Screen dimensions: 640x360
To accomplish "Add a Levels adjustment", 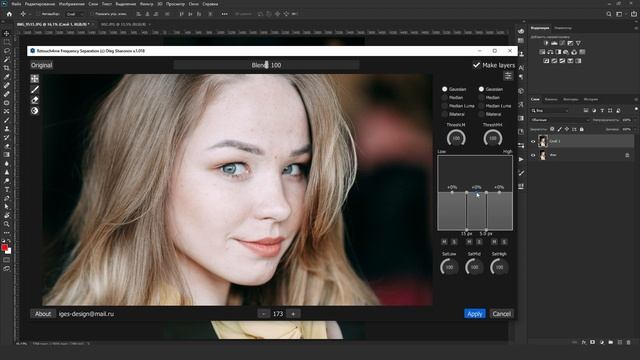I will (x=554, y=43).
